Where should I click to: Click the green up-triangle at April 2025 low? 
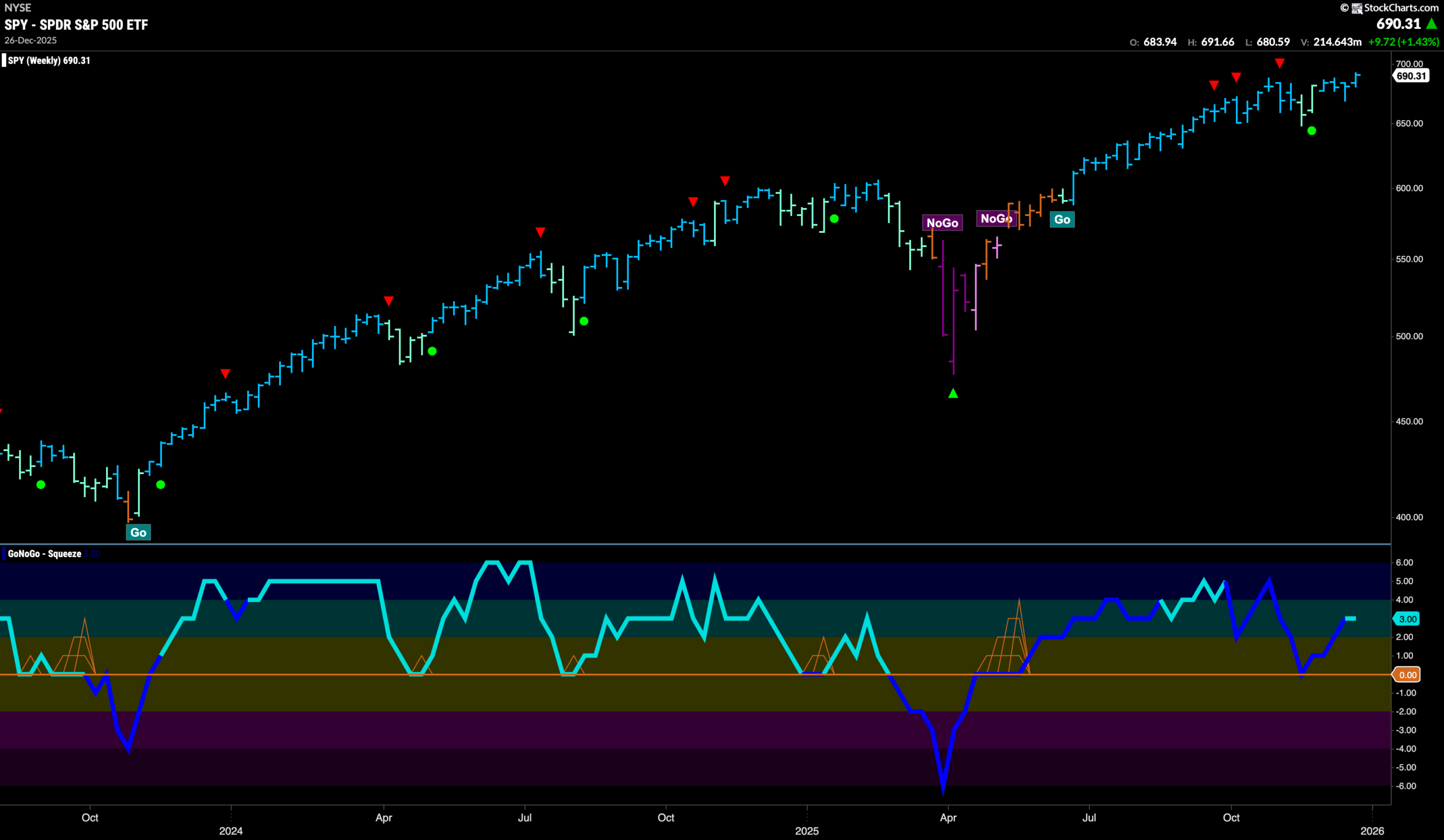(x=953, y=394)
